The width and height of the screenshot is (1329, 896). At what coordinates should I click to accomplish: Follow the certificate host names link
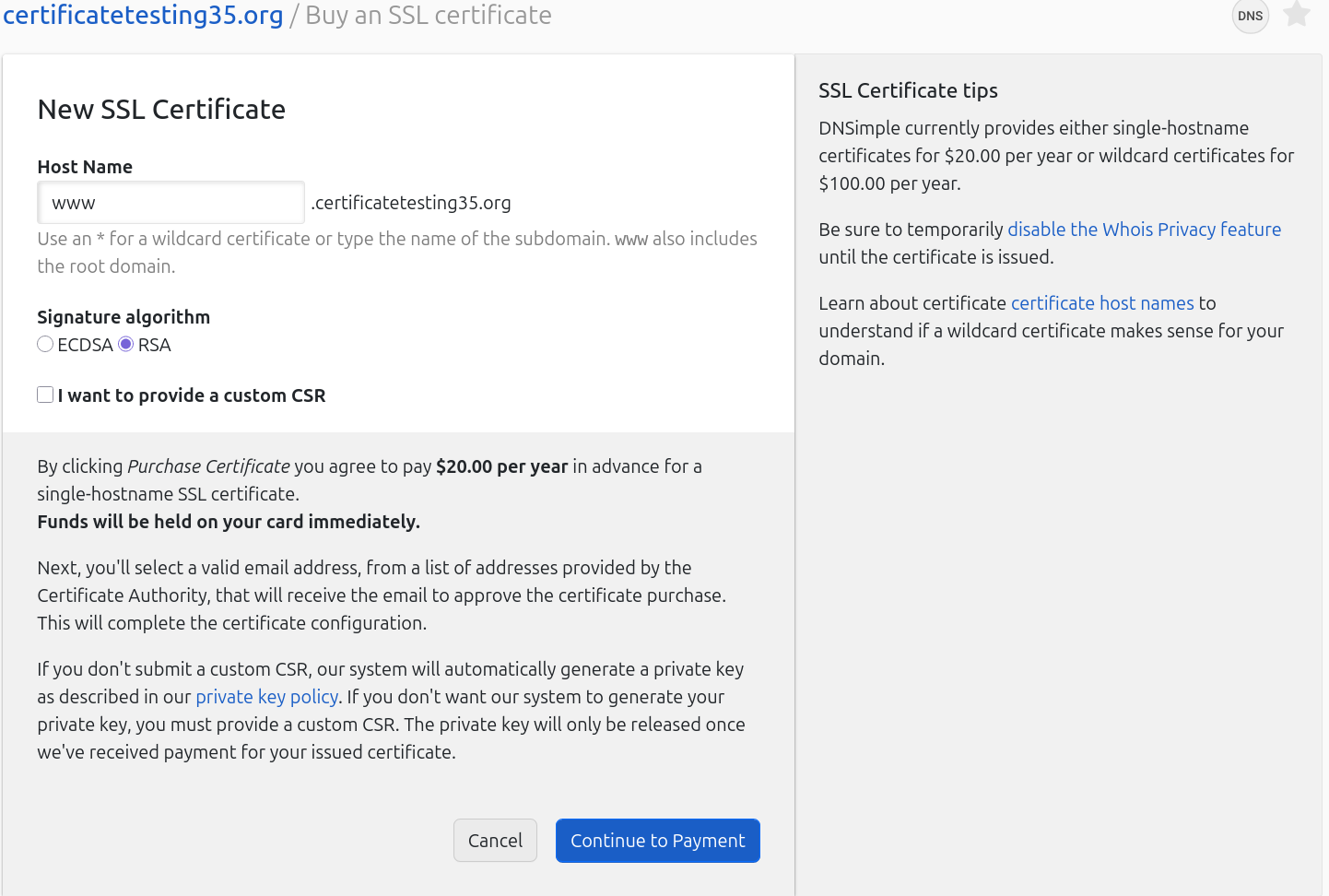tap(1102, 303)
